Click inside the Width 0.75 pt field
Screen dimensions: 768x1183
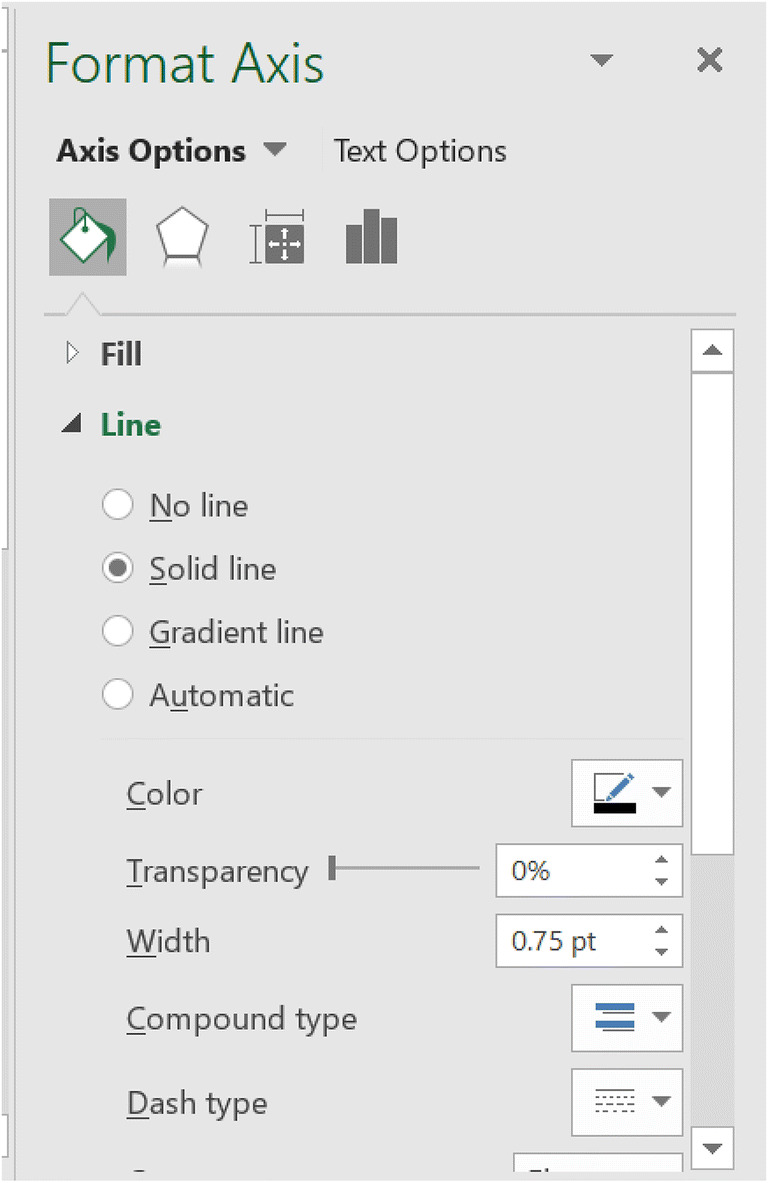(570, 941)
